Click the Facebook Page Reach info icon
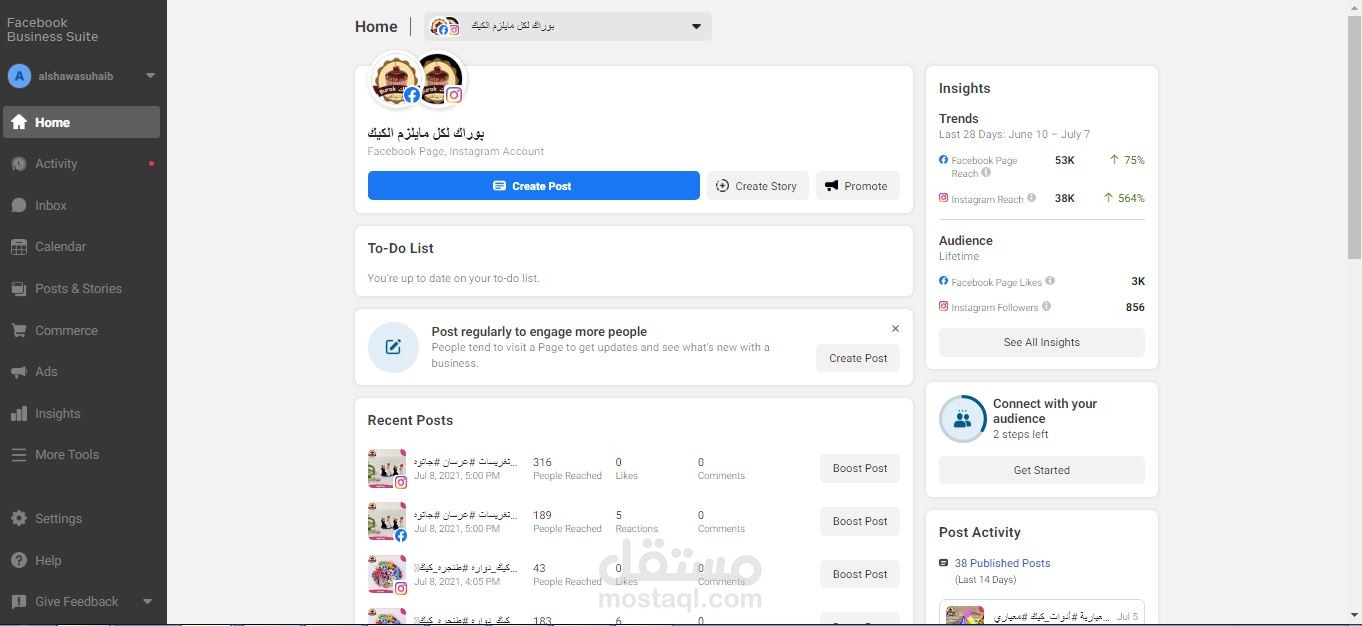 click(x=986, y=173)
